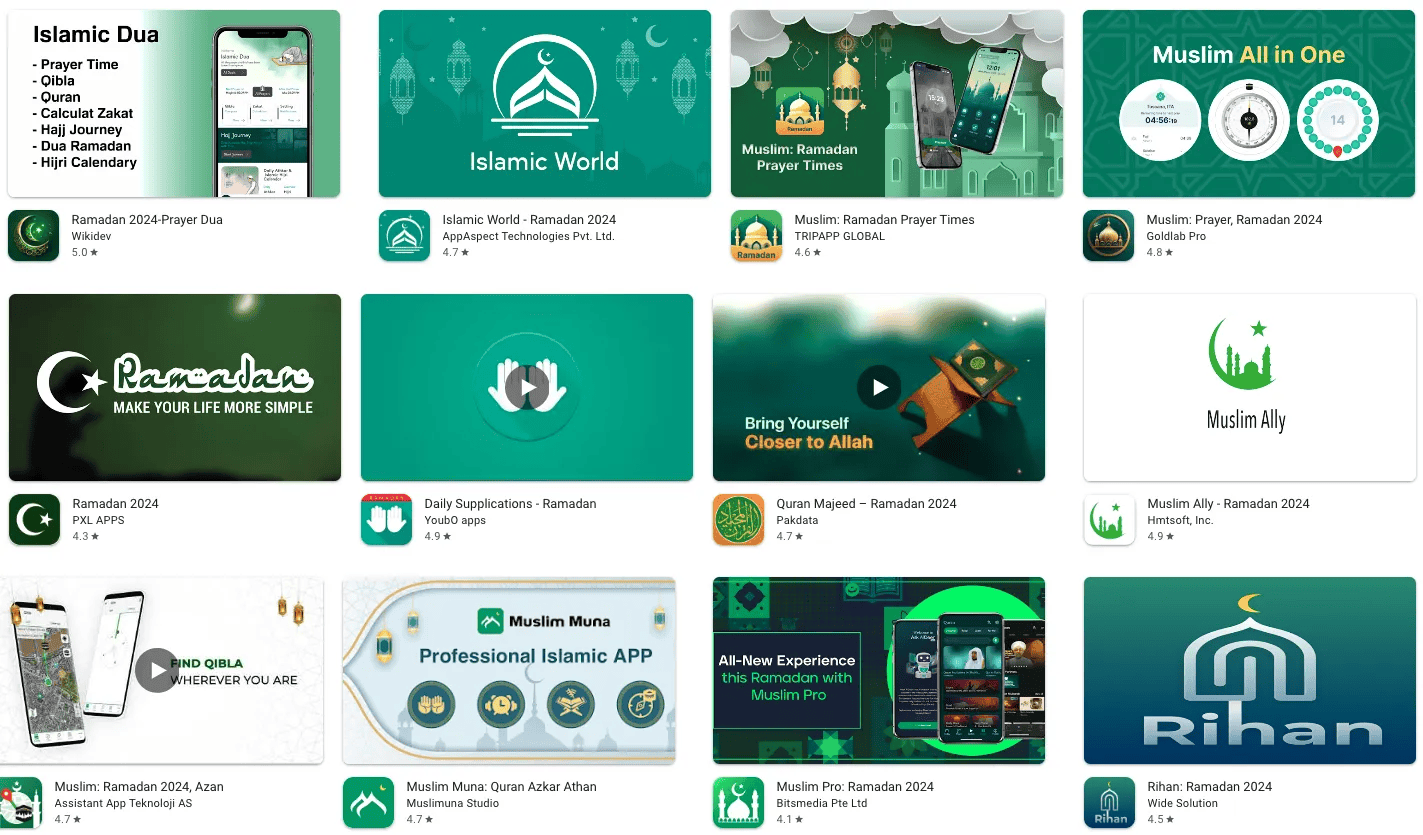Open the Quran Majeed app icon

739,520
